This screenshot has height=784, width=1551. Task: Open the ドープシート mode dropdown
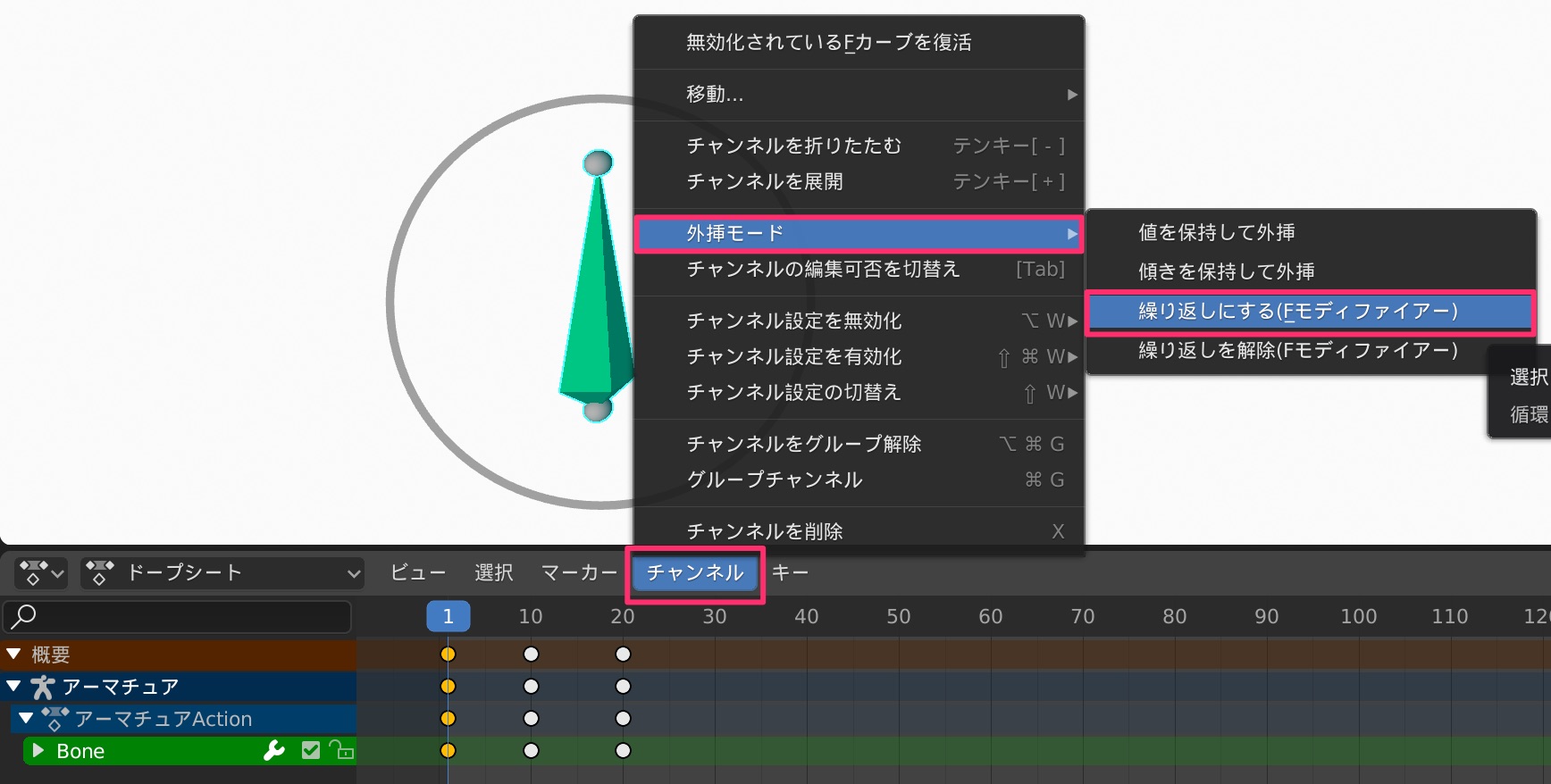pyautogui.click(x=222, y=572)
